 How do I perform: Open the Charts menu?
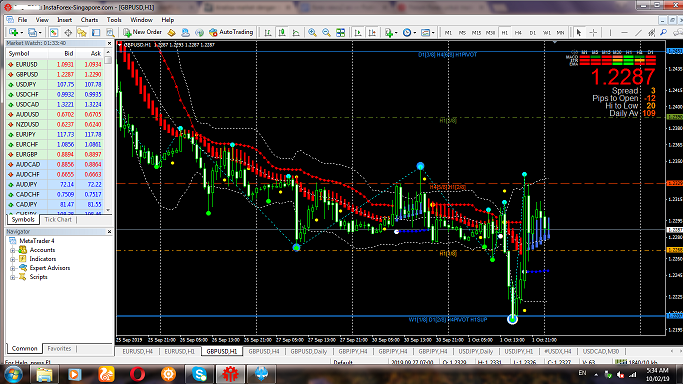pyautogui.click(x=89, y=20)
